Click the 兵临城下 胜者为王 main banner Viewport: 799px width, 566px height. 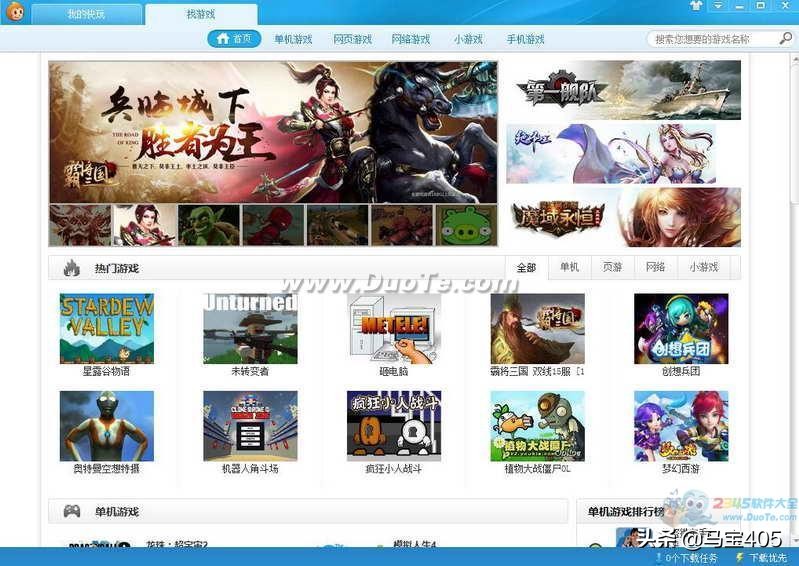click(273, 132)
